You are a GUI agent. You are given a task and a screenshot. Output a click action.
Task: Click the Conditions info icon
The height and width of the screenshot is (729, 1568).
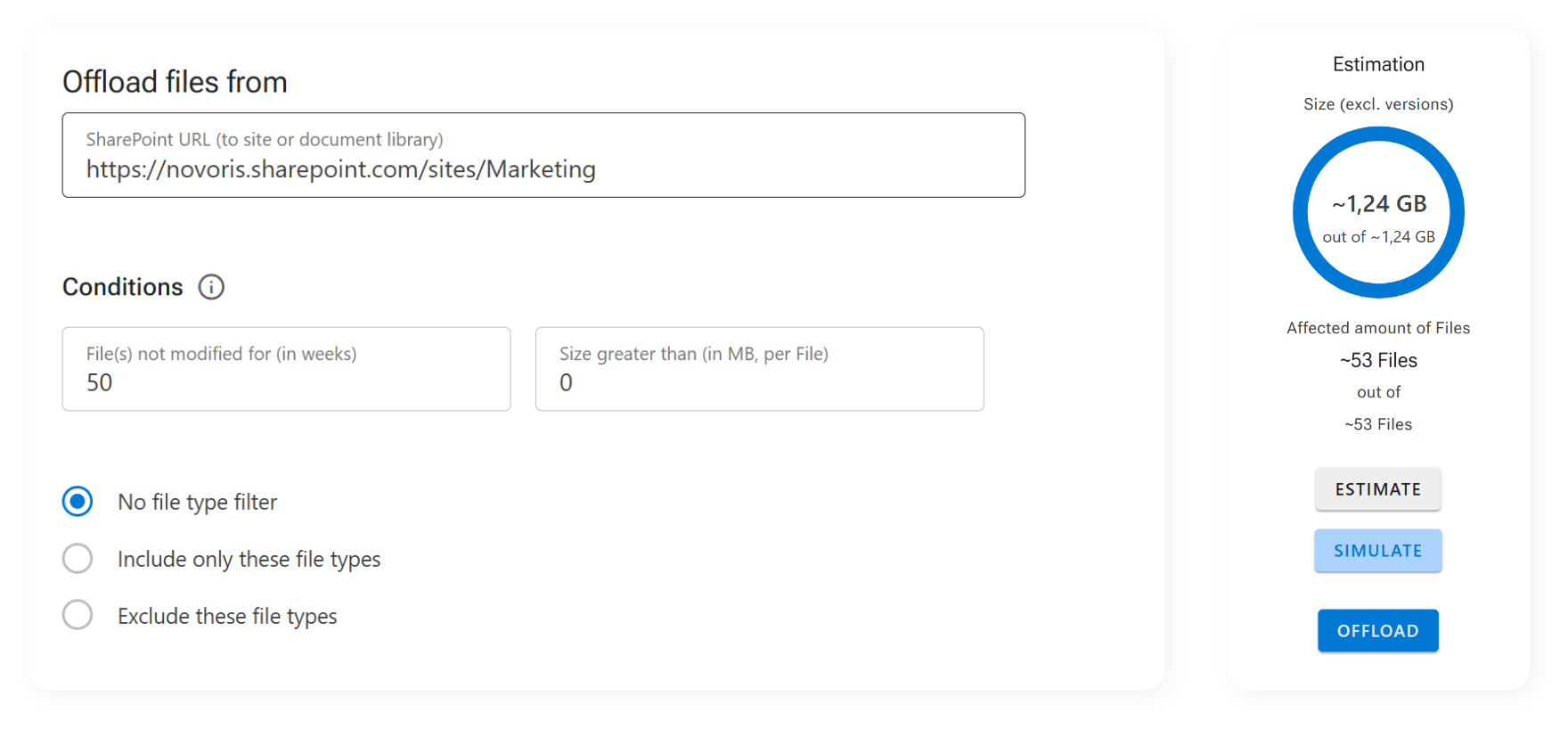(x=211, y=287)
